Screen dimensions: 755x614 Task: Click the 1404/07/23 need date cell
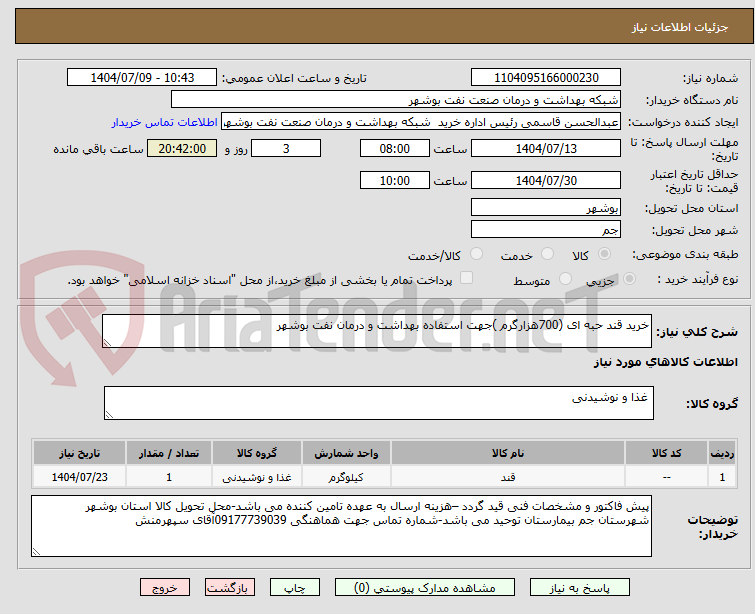click(79, 477)
